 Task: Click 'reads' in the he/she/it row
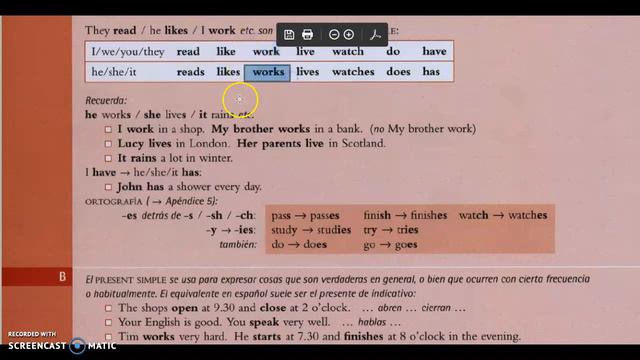[x=191, y=72]
